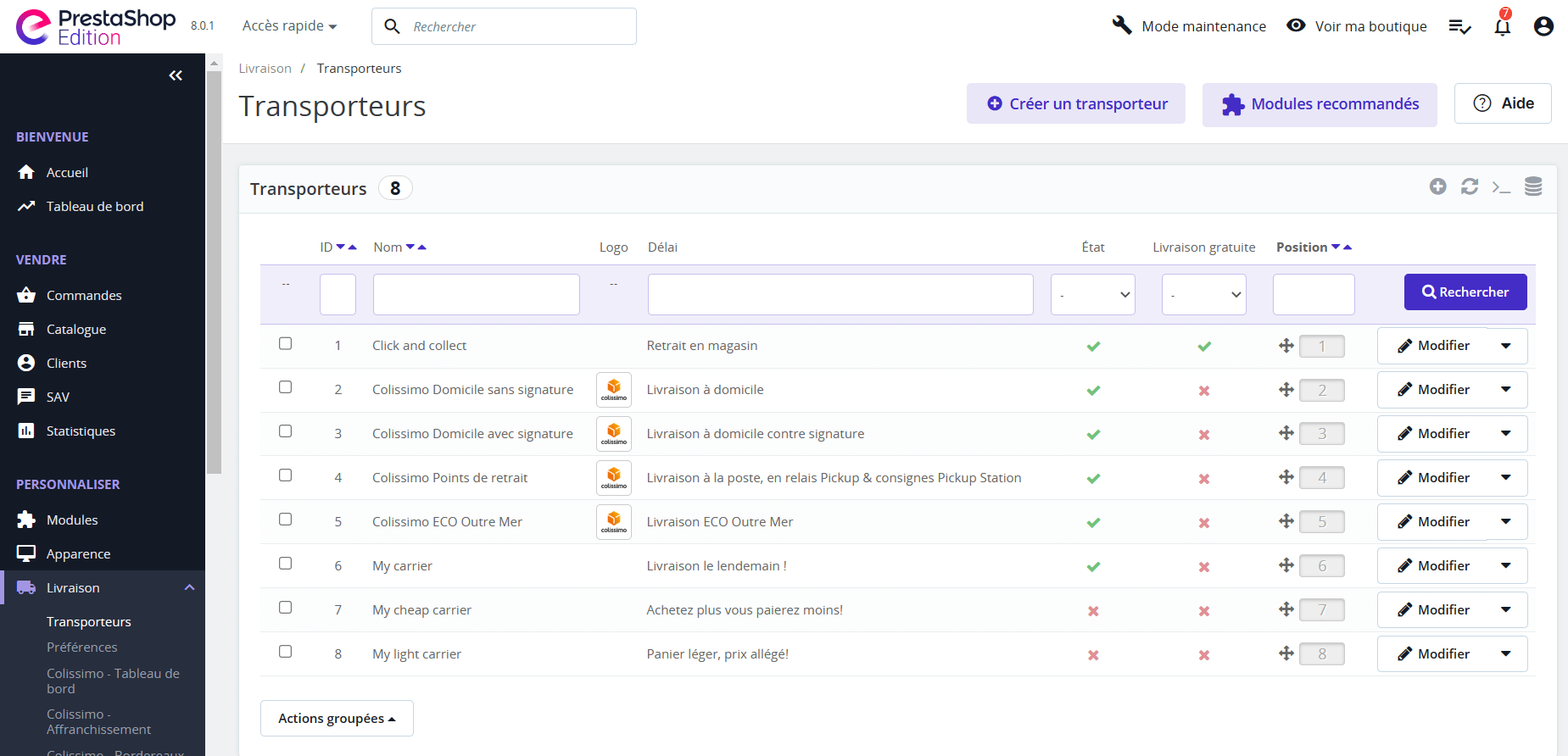Show the SQL query terminal icon
The height and width of the screenshot is (756, 1568).
click(1501, 186)
